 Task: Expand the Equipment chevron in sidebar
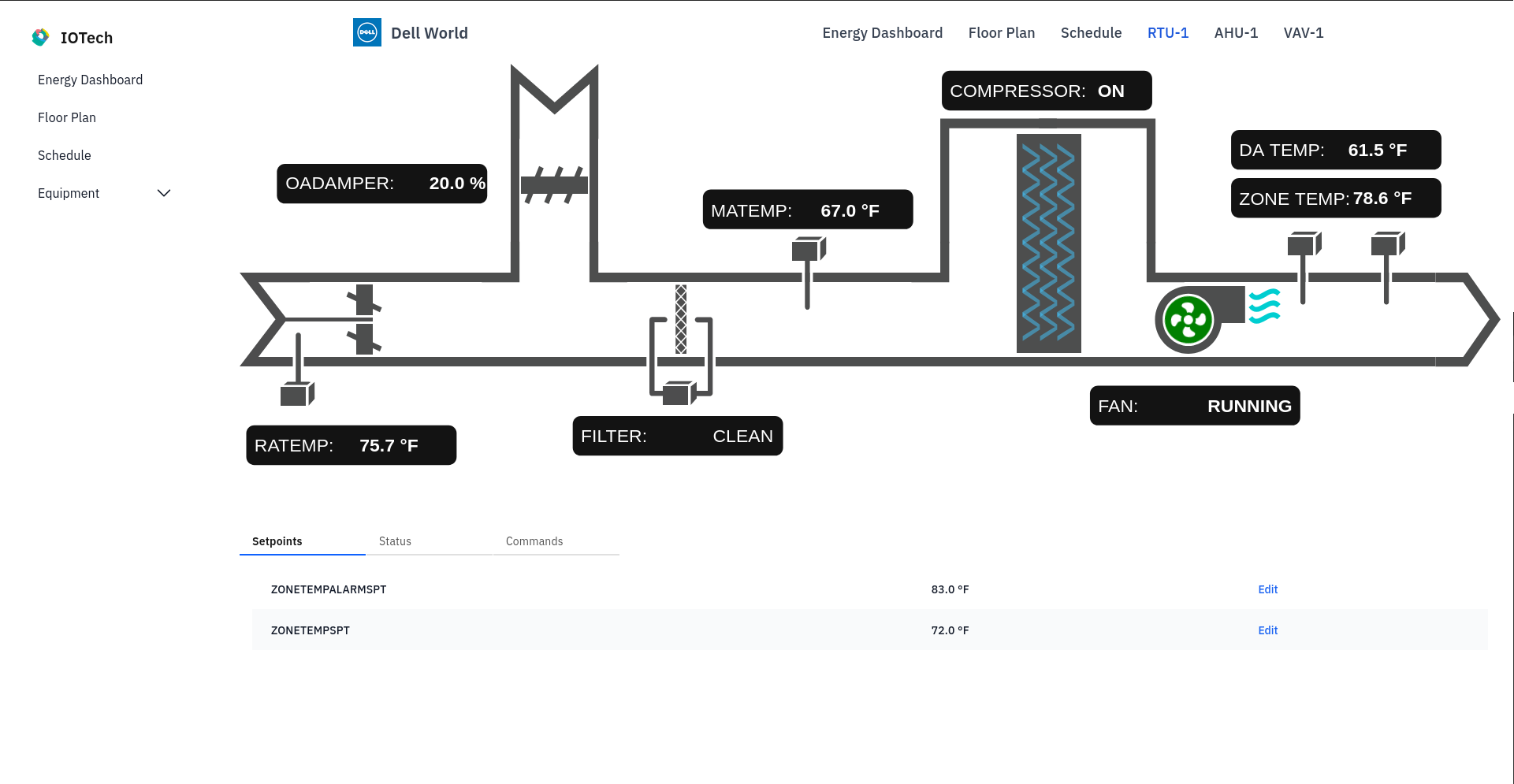pos(164,193)
